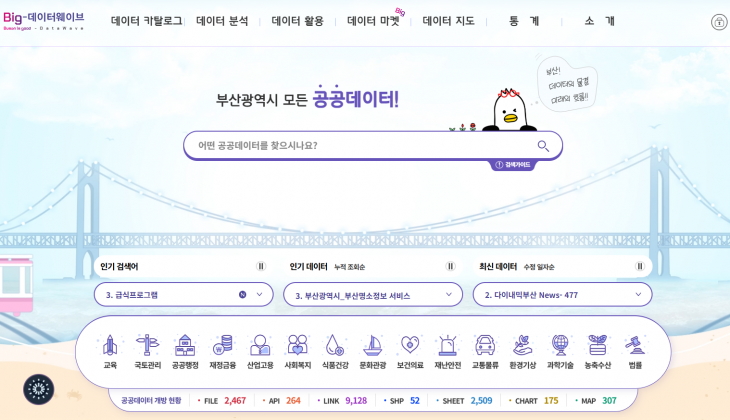The image size is (730, 420).
Task: Click the 법률 law gavel icon
Action: click(635, 346)
